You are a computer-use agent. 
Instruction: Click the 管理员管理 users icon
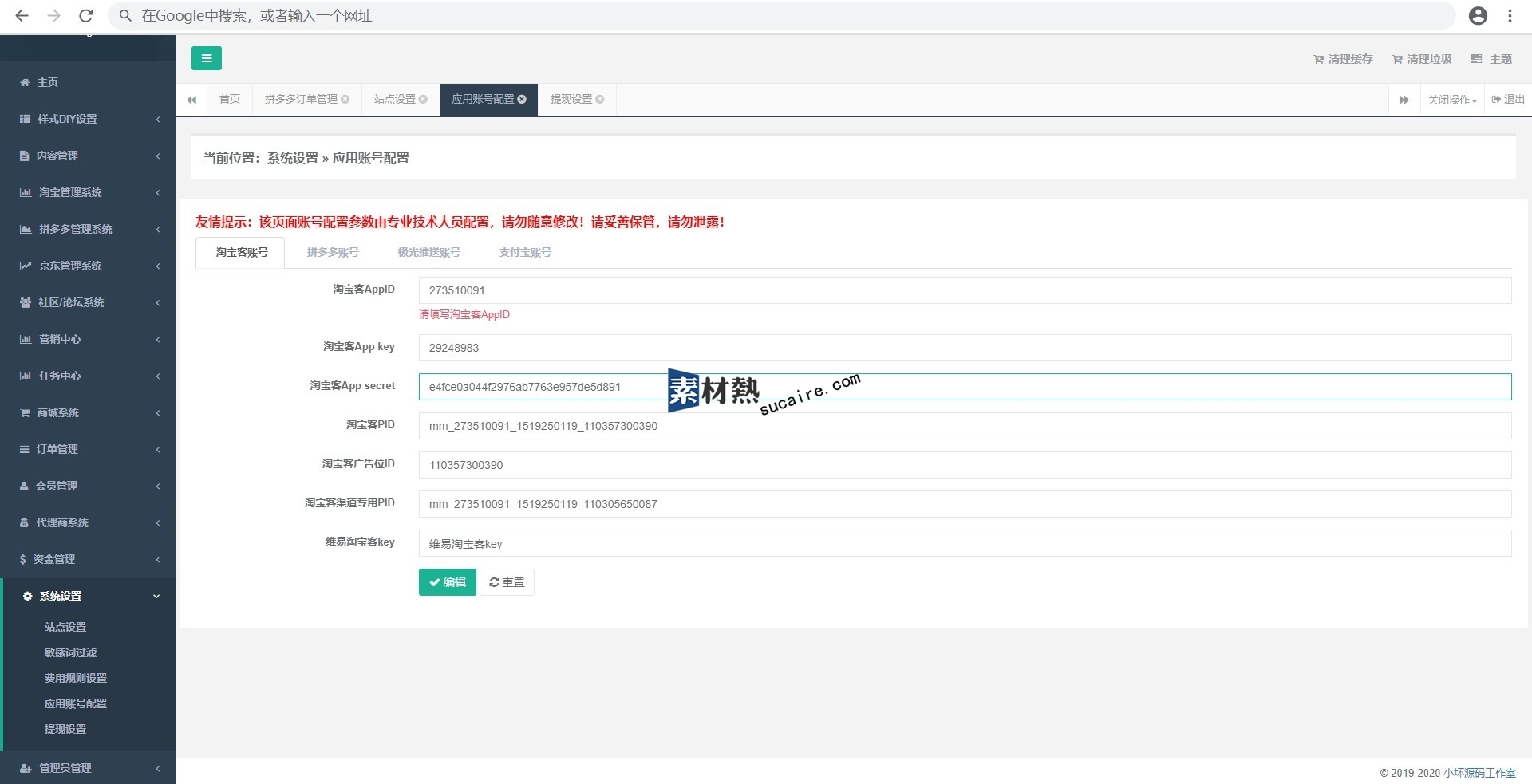pyautogui.click(x=26, y=768)
